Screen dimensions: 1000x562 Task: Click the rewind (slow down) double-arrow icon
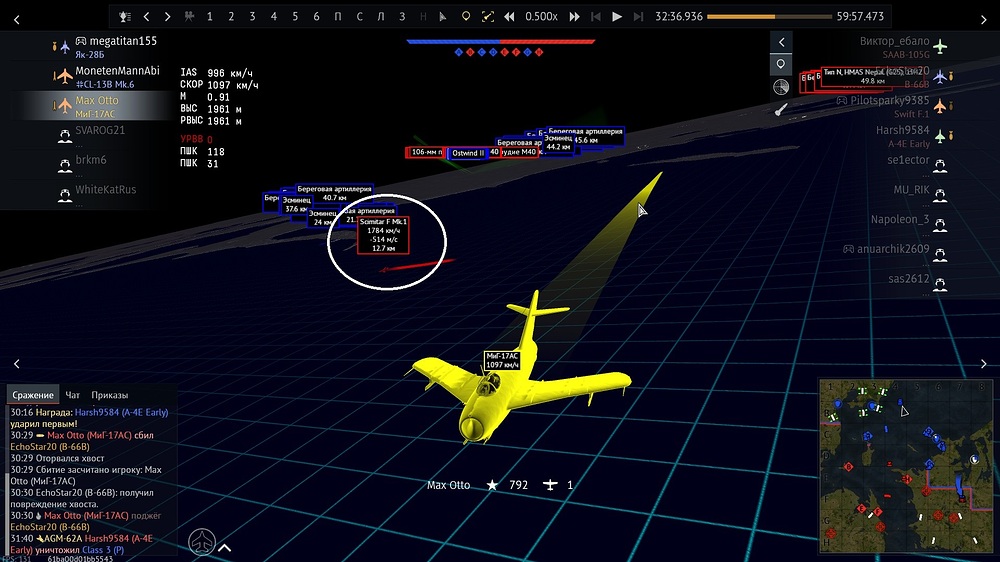pos(509,17)
